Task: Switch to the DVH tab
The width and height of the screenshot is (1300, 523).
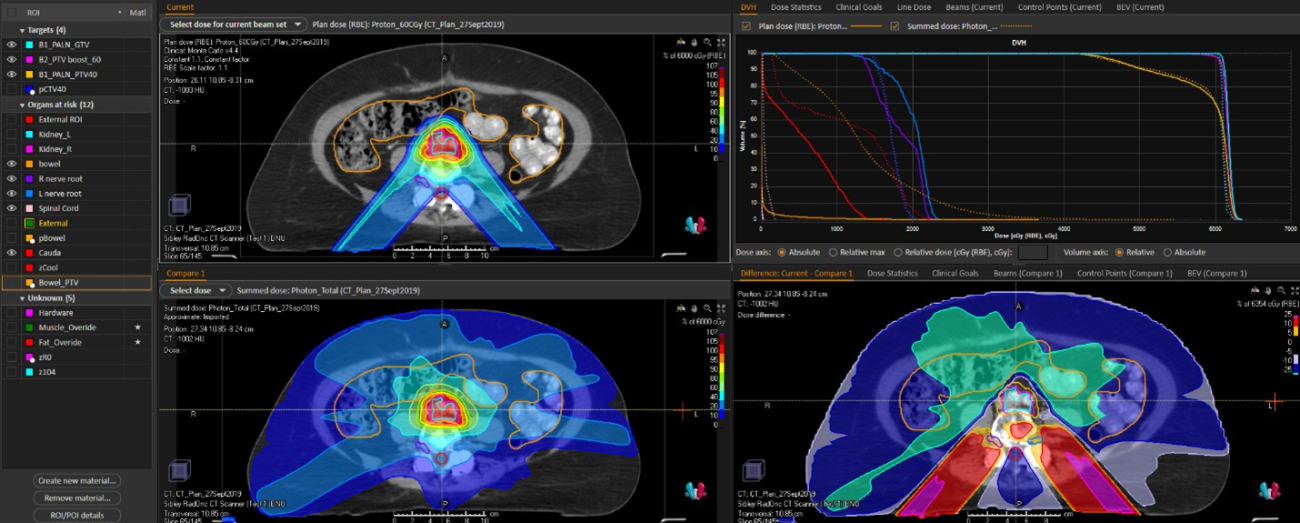Action: point(748,7)
